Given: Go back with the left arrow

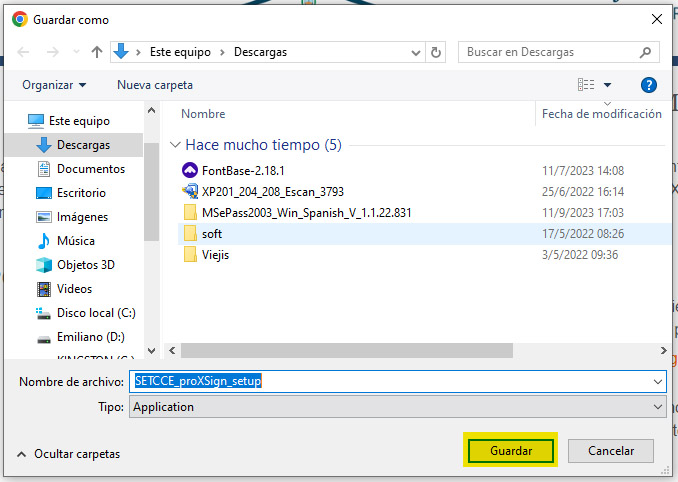Looking at the screenshot, I should (x=23, y=52).
